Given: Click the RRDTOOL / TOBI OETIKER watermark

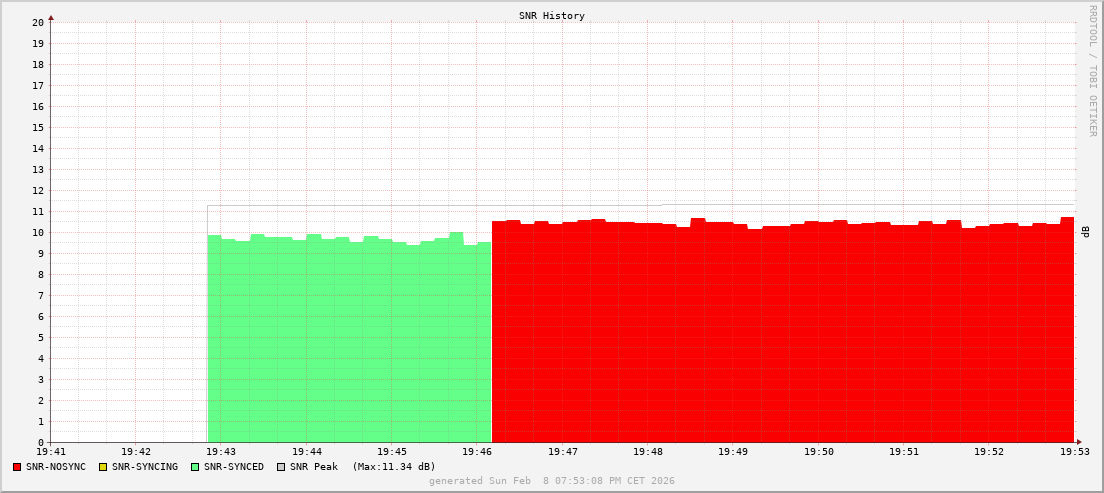Looking at the screenshot, I should tap(1092, 70).
